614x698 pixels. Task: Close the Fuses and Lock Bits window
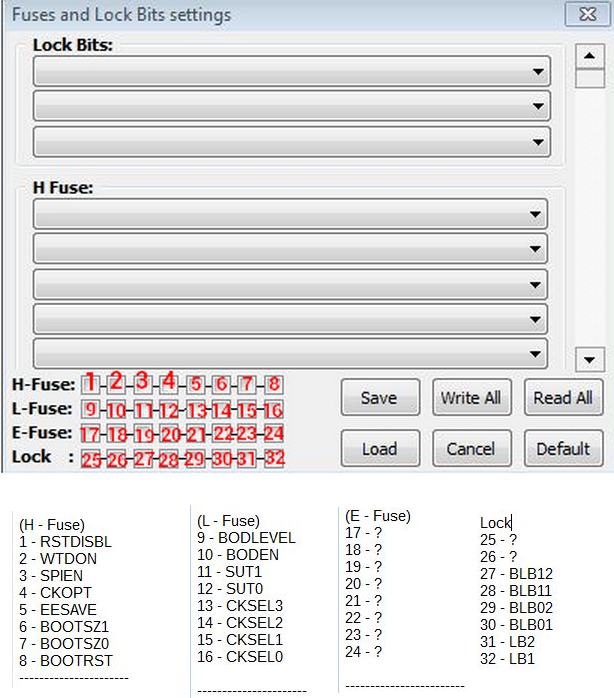coord(588,14)
